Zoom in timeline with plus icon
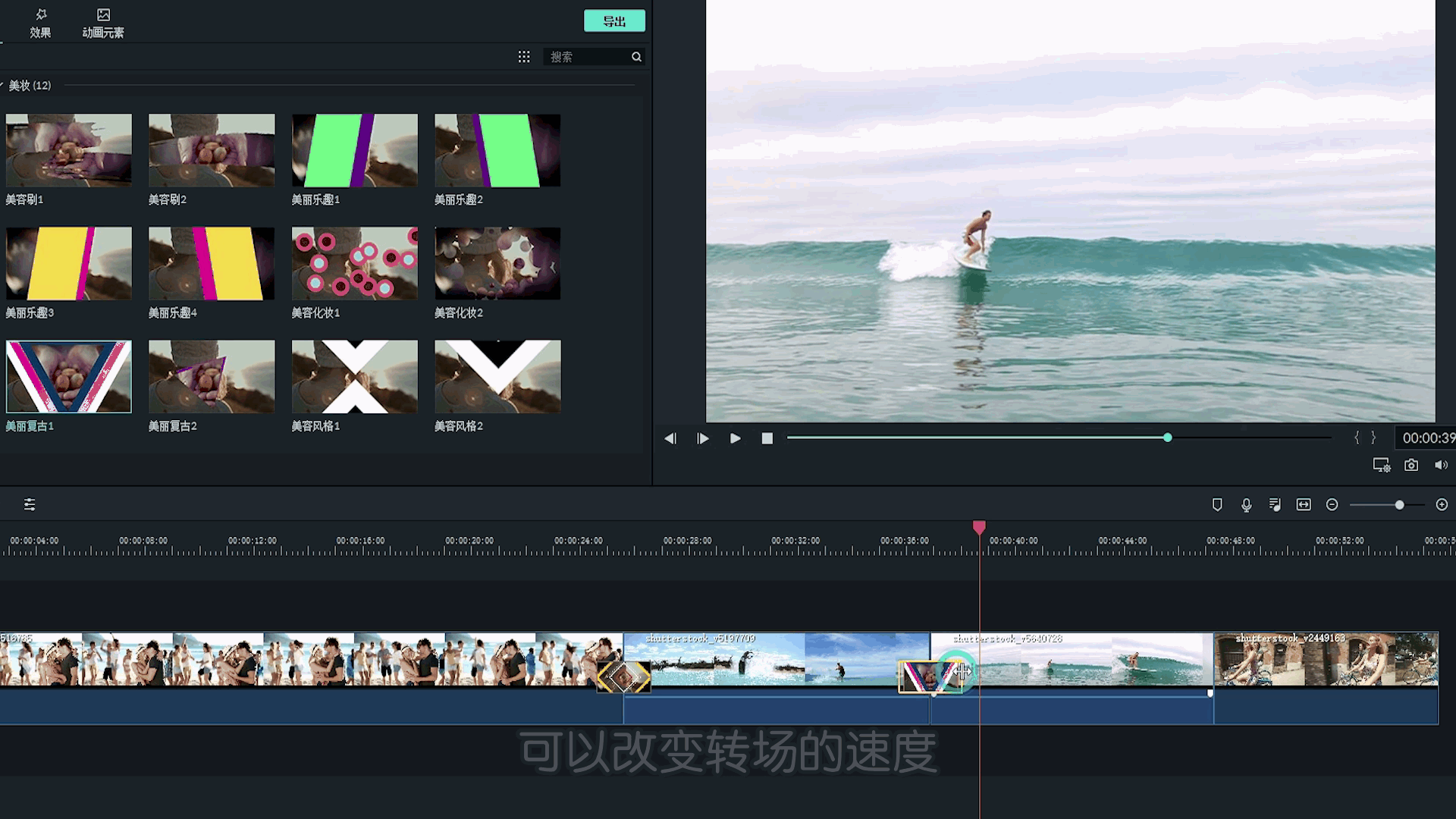This screenshot has height=819, width=1456. click(1442, 505)
